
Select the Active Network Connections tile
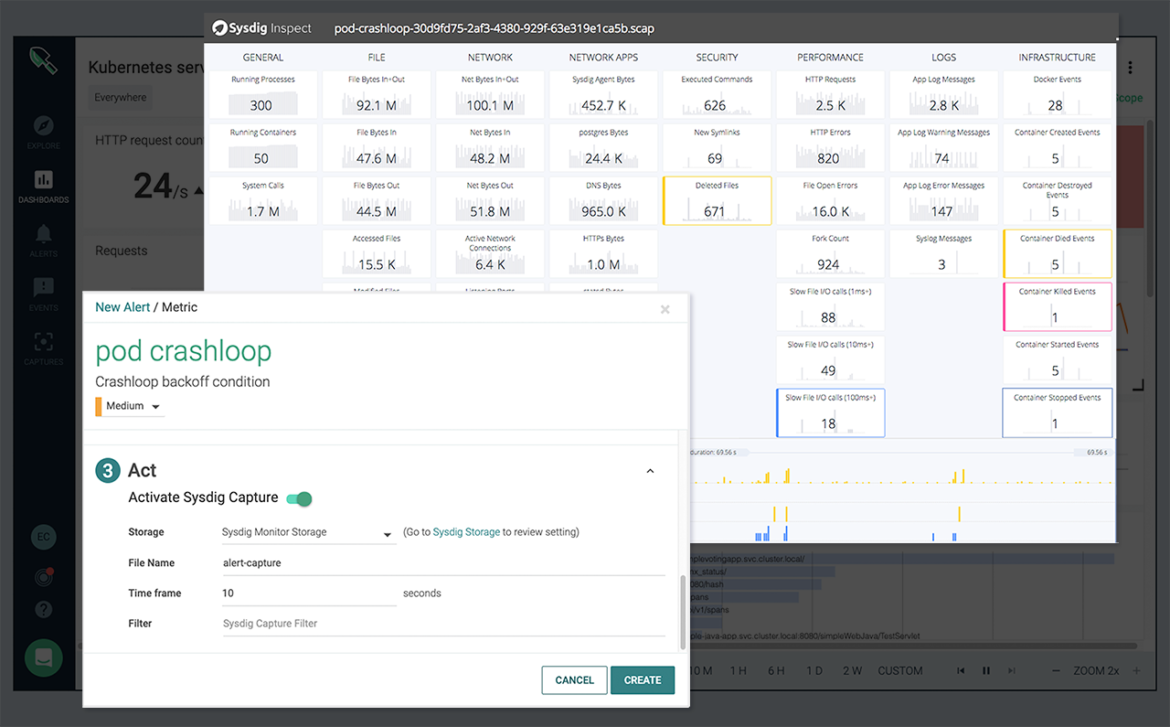coord(489,254)
